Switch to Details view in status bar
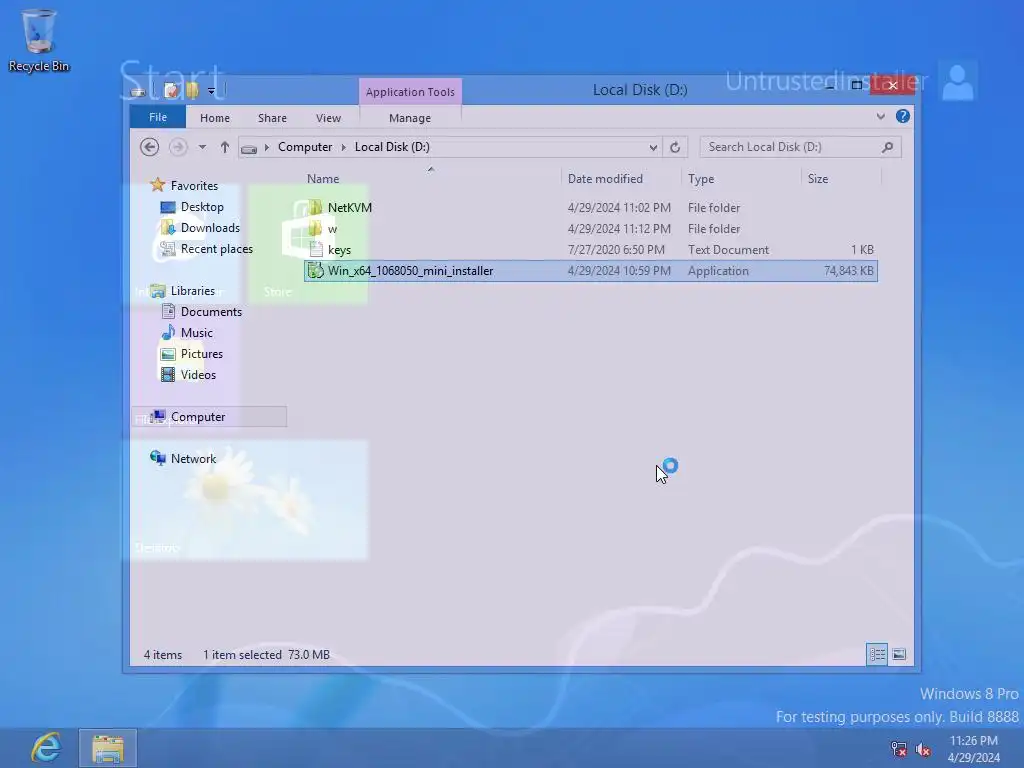 pos(876,654)
